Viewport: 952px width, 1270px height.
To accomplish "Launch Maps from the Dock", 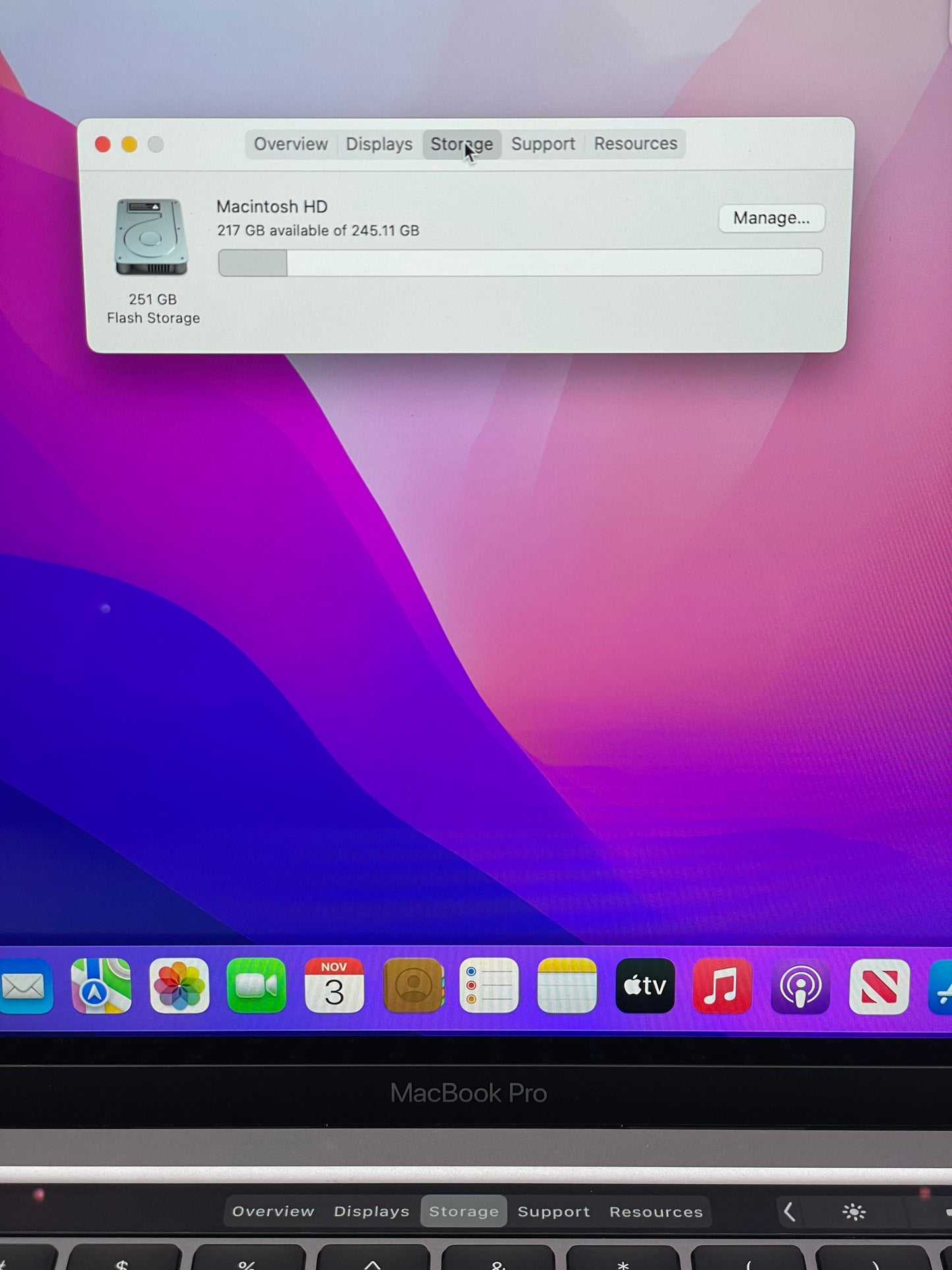I will pos(101,986).
